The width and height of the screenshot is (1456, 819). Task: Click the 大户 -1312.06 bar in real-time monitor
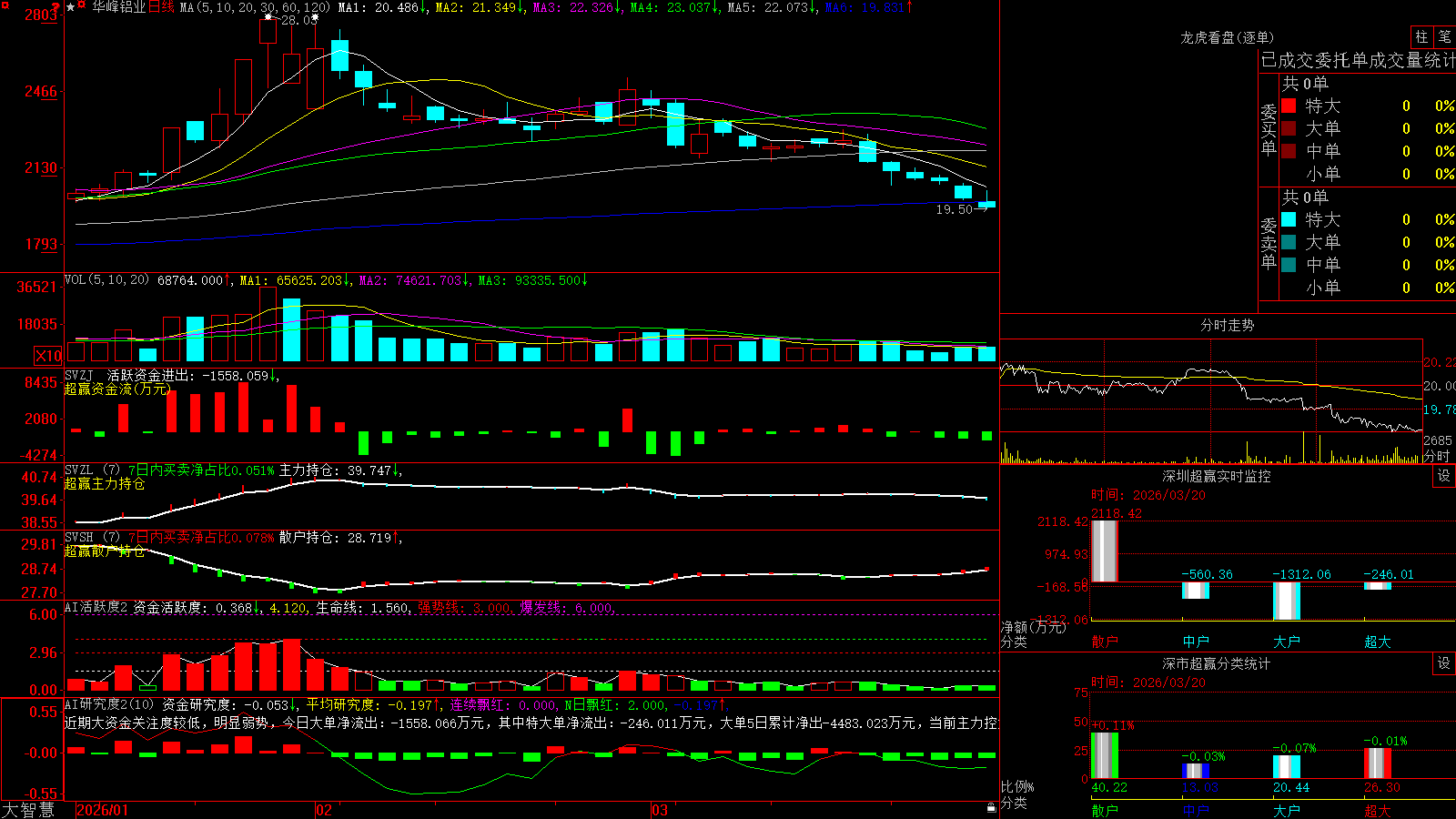click(x=1286, y=601)
